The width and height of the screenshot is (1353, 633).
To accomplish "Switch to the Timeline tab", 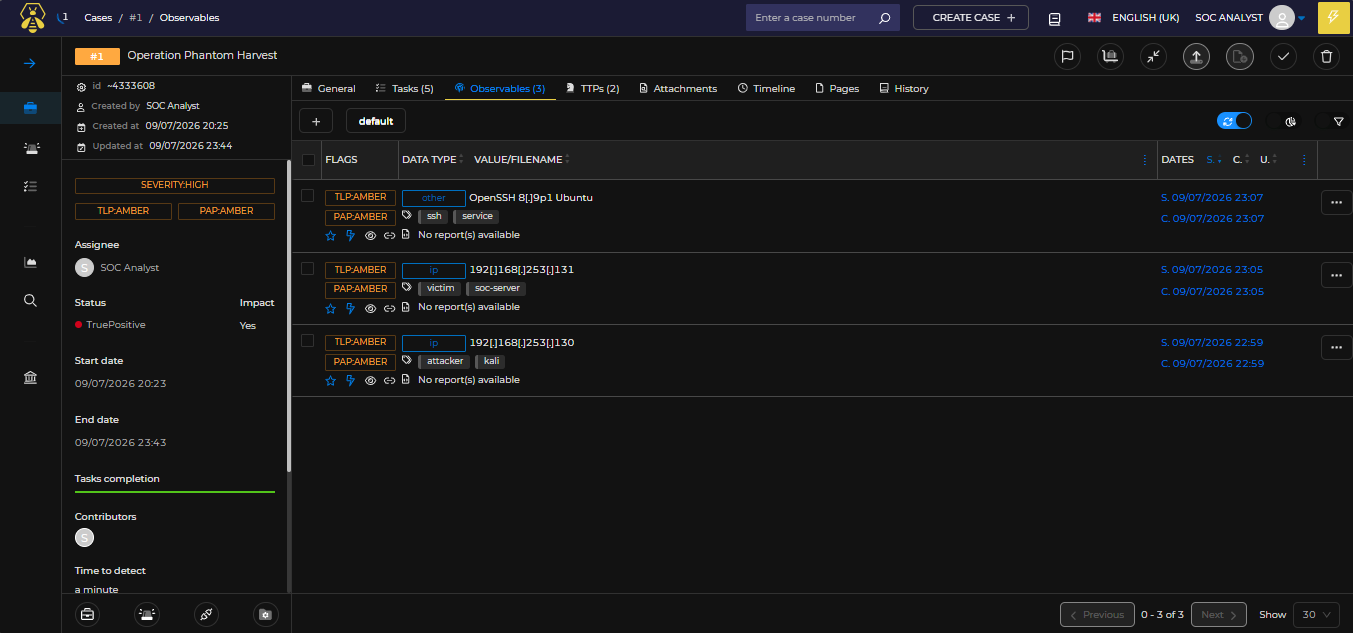I will (x=767, y=88).
